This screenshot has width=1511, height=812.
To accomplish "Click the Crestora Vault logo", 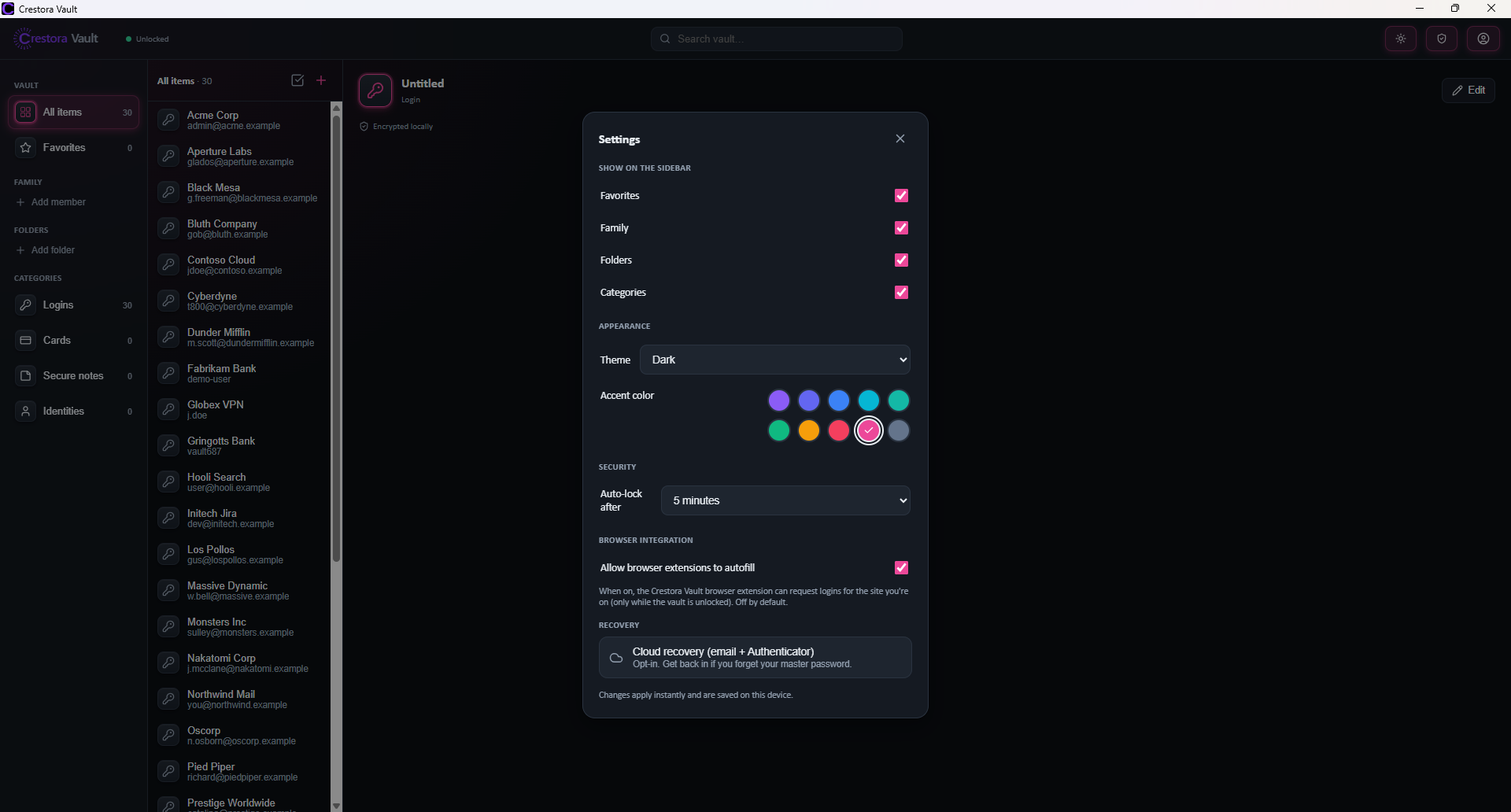I will pyautogui.click(x=57, y=39).
